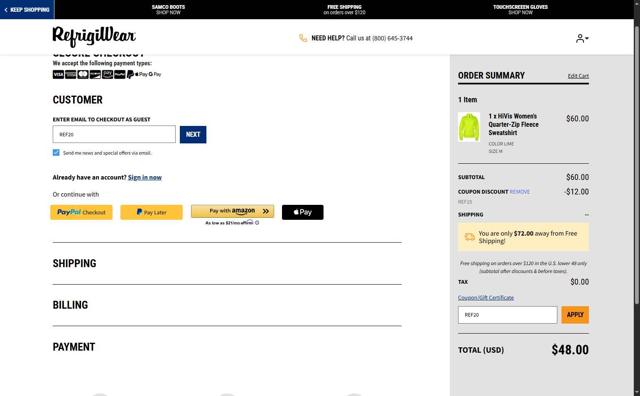Open Samco Boots Shop Now banner
Image resolution: width=640 pixels, height=396 pixels.
click(x=168, y=9)
